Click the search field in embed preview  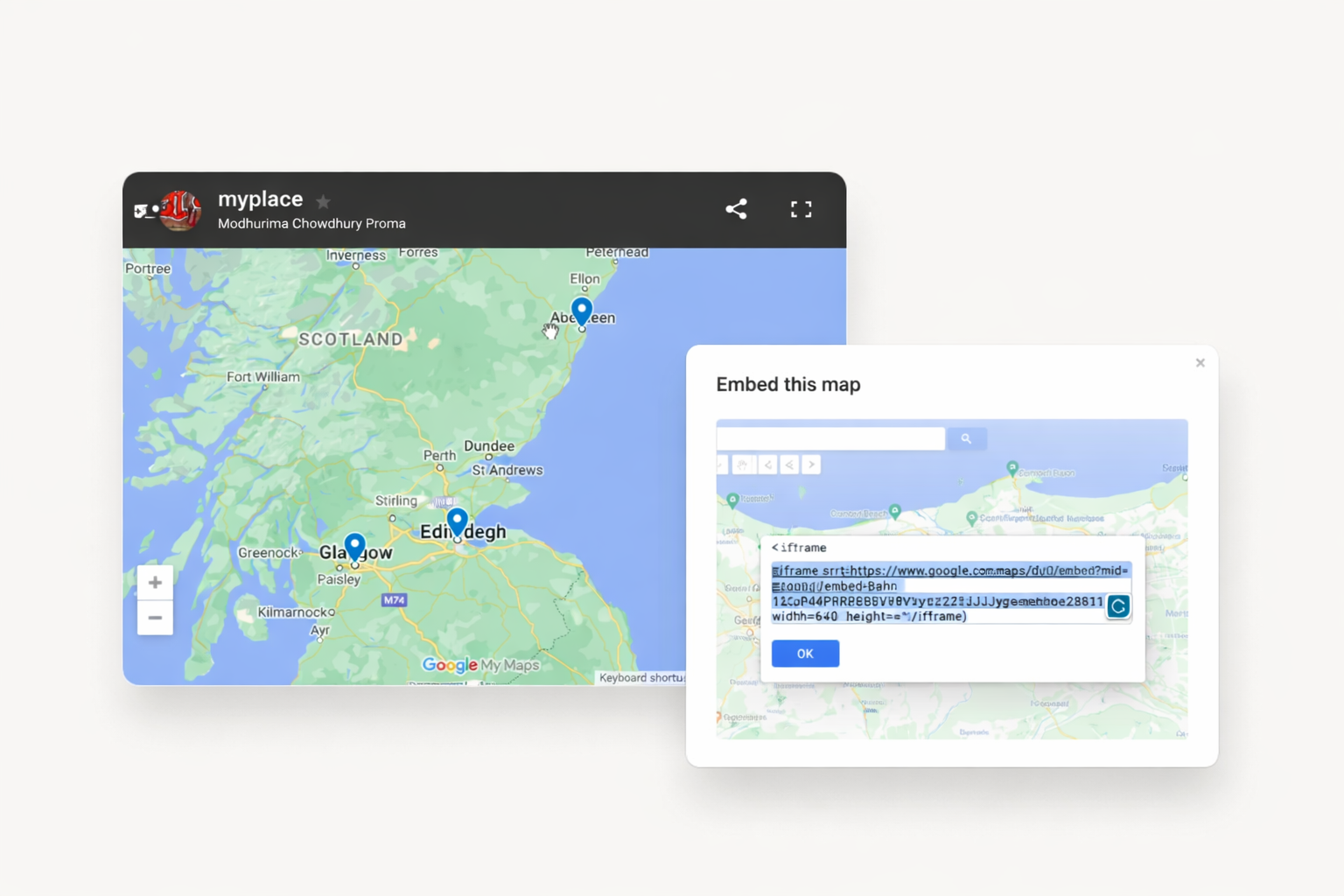[x=830, y=438]
